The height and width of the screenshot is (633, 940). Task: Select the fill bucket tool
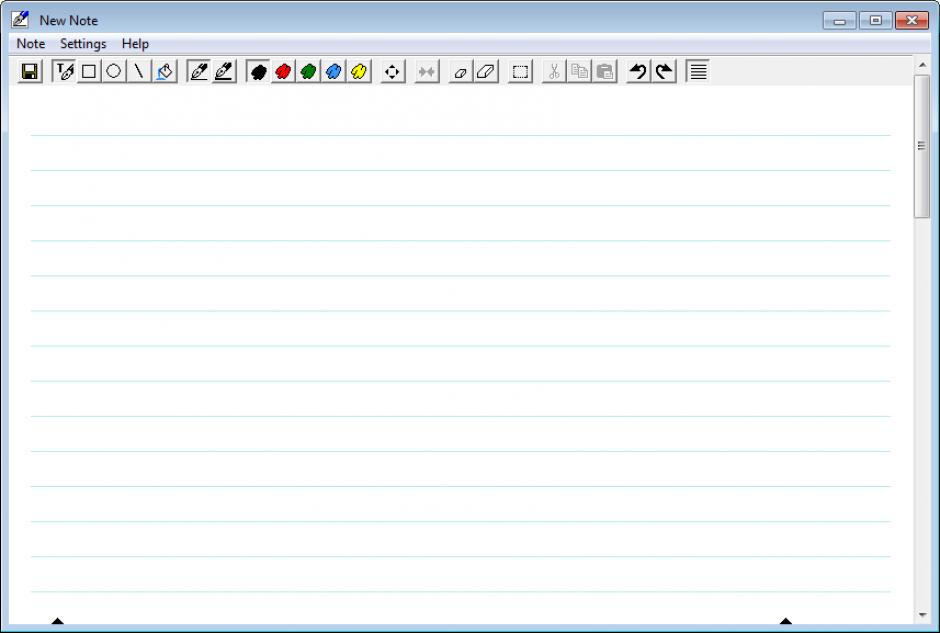164,72
